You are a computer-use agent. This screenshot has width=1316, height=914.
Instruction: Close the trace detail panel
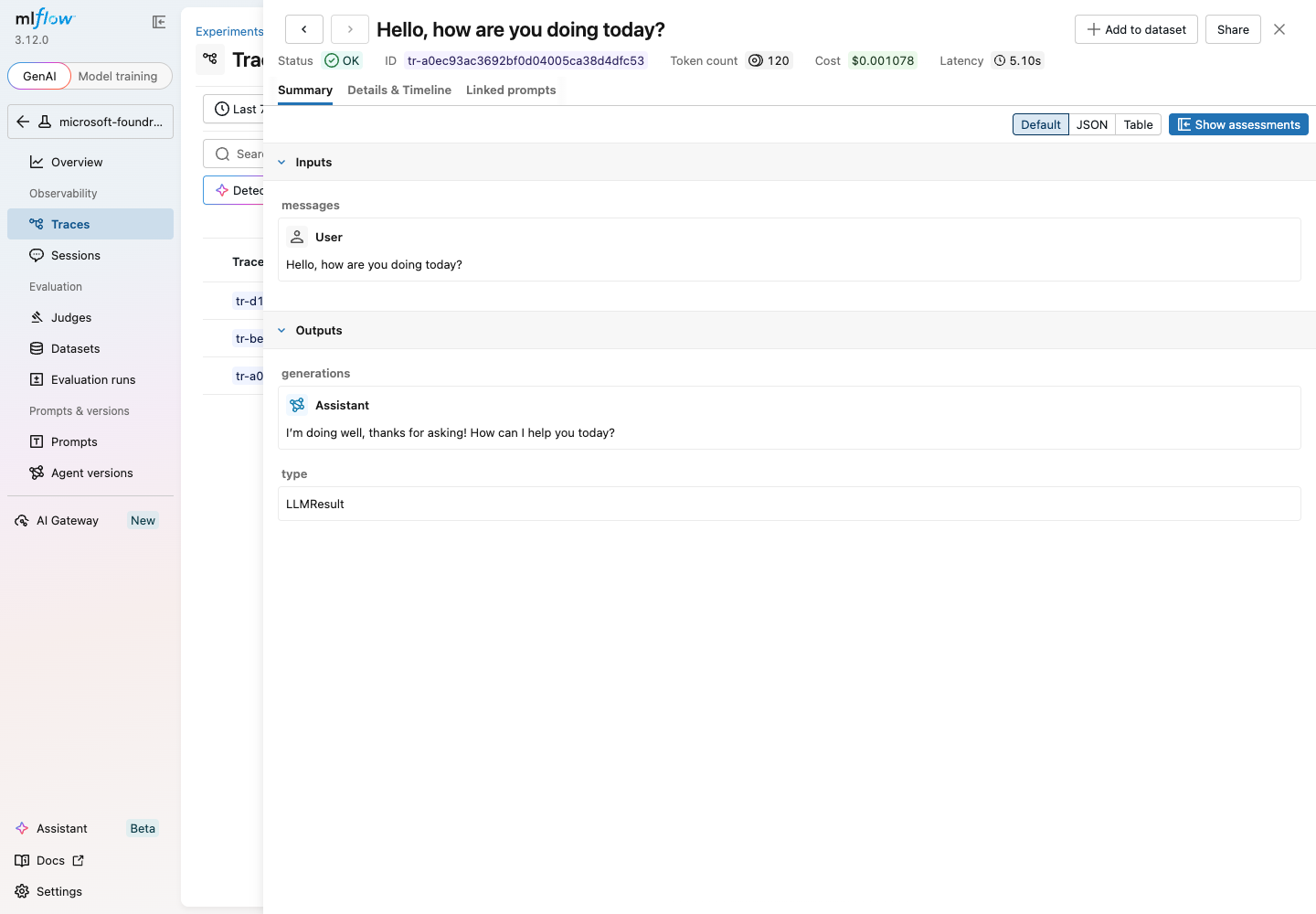pos(1279,29)
